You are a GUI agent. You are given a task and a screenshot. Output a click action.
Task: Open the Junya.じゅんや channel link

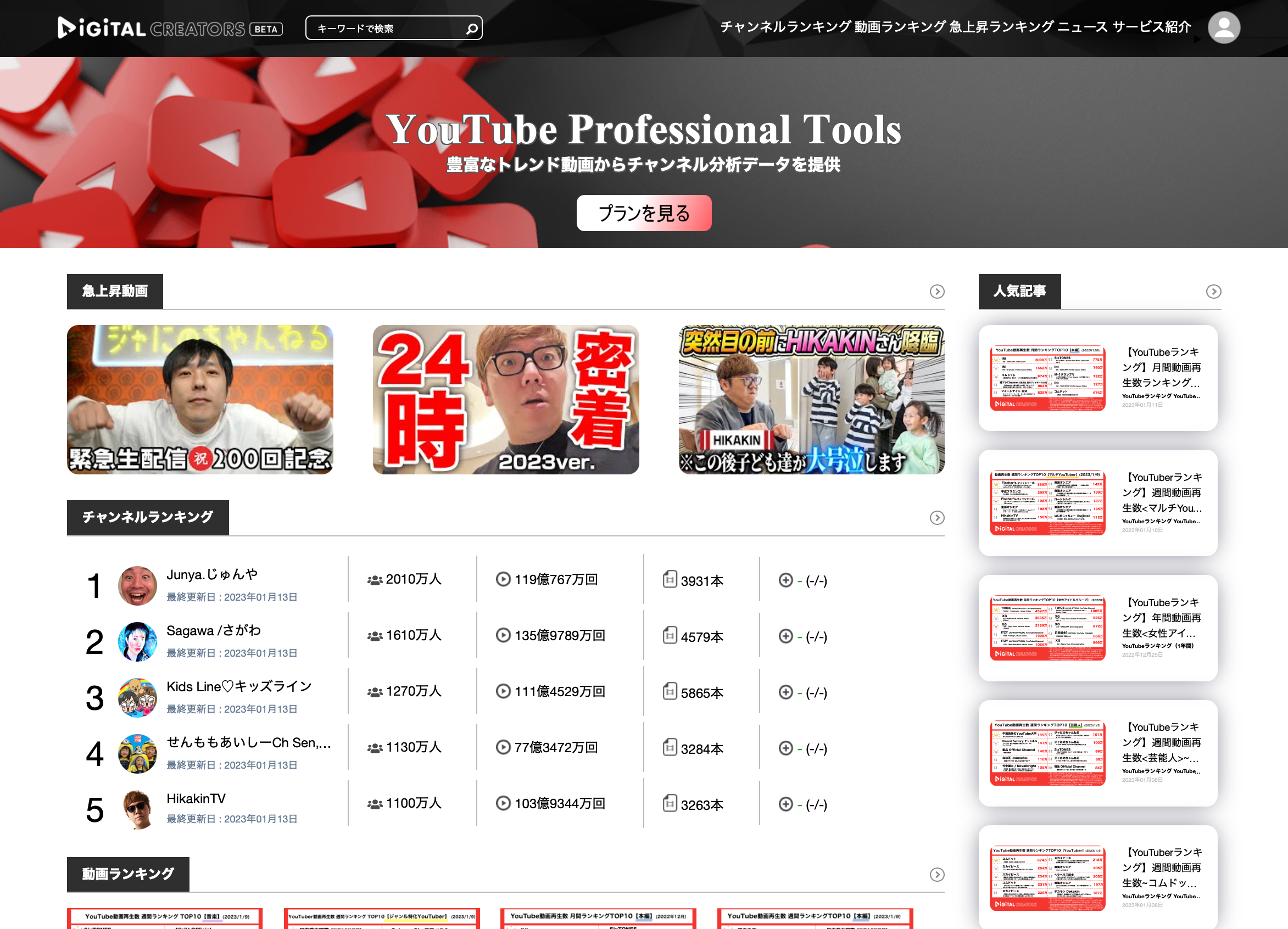pyautogui.click(x=212, y=575)
